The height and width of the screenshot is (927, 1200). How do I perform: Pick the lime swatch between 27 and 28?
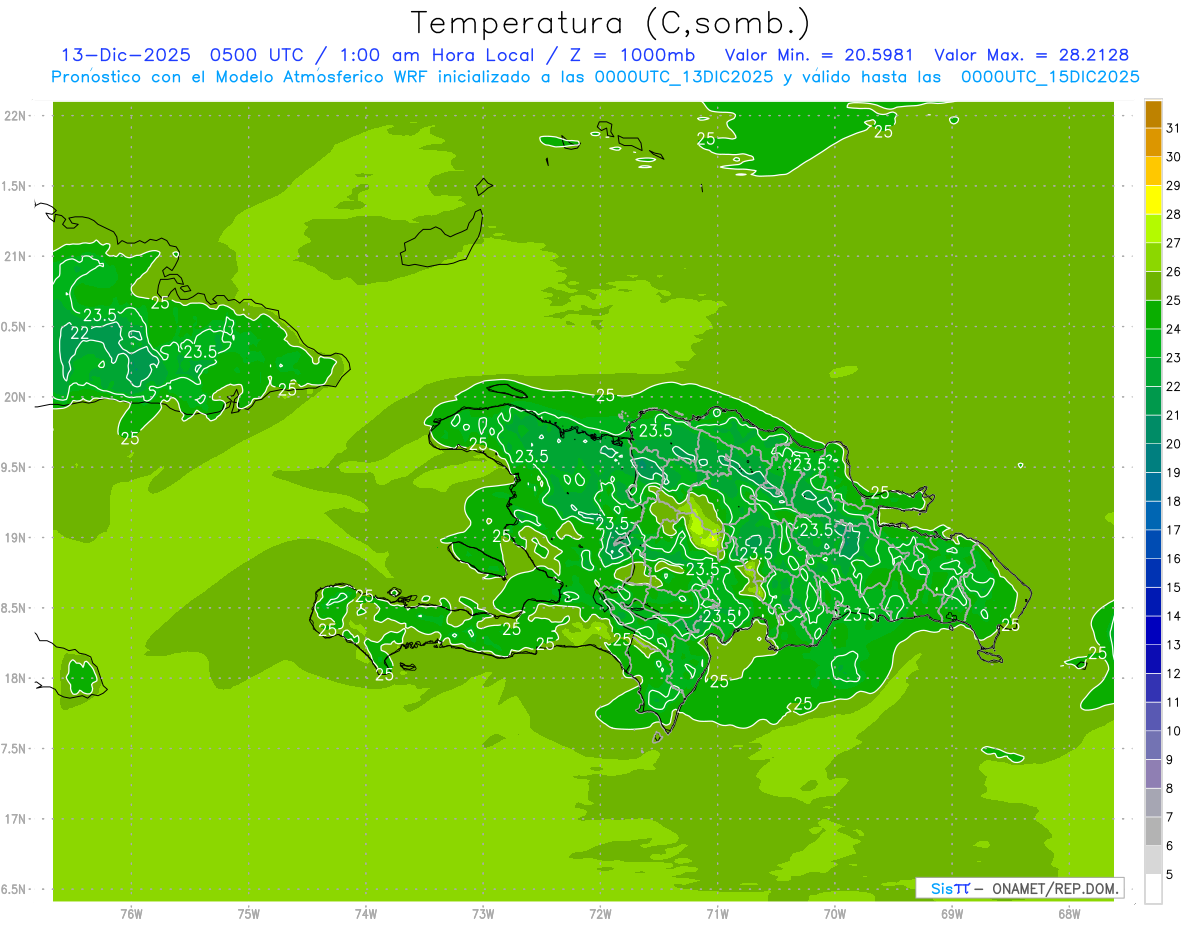click(1153, 229)
